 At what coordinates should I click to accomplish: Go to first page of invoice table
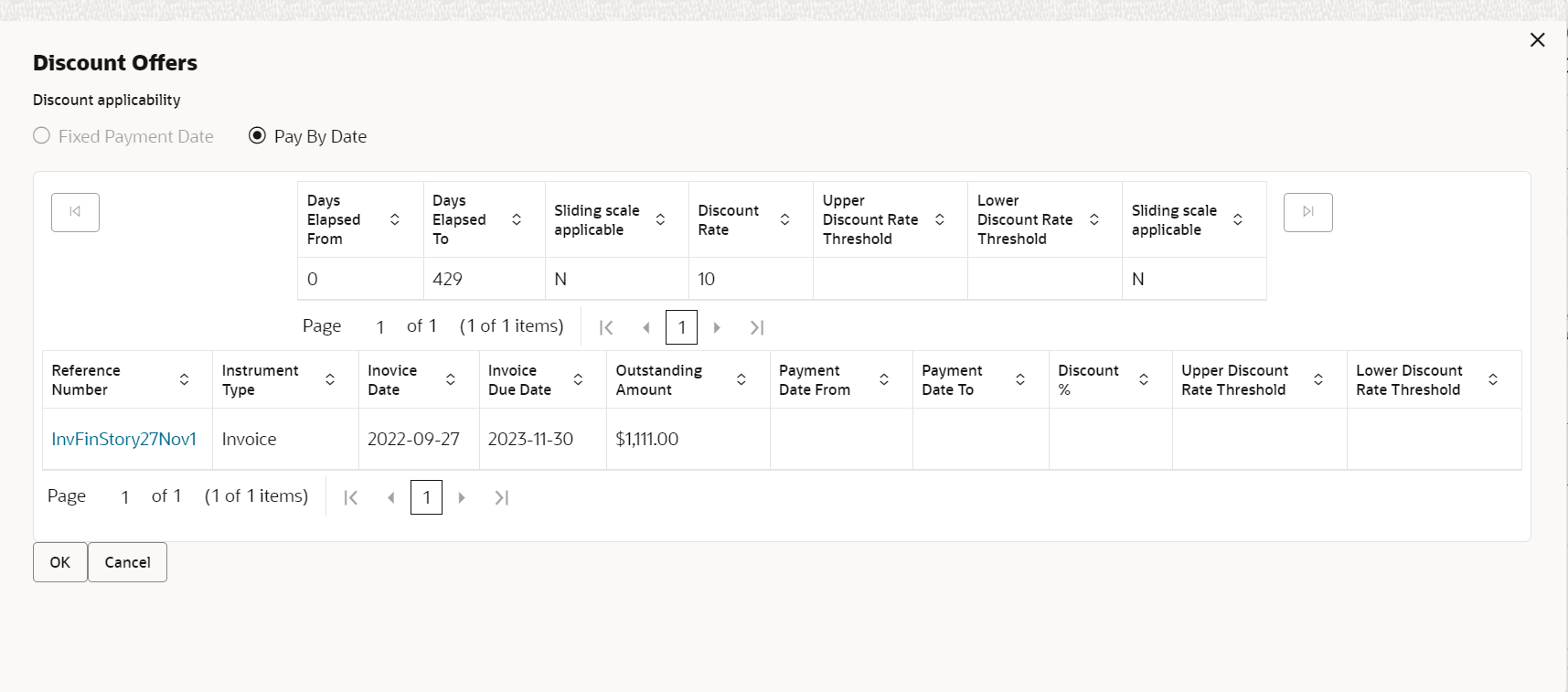pos(350,497)
